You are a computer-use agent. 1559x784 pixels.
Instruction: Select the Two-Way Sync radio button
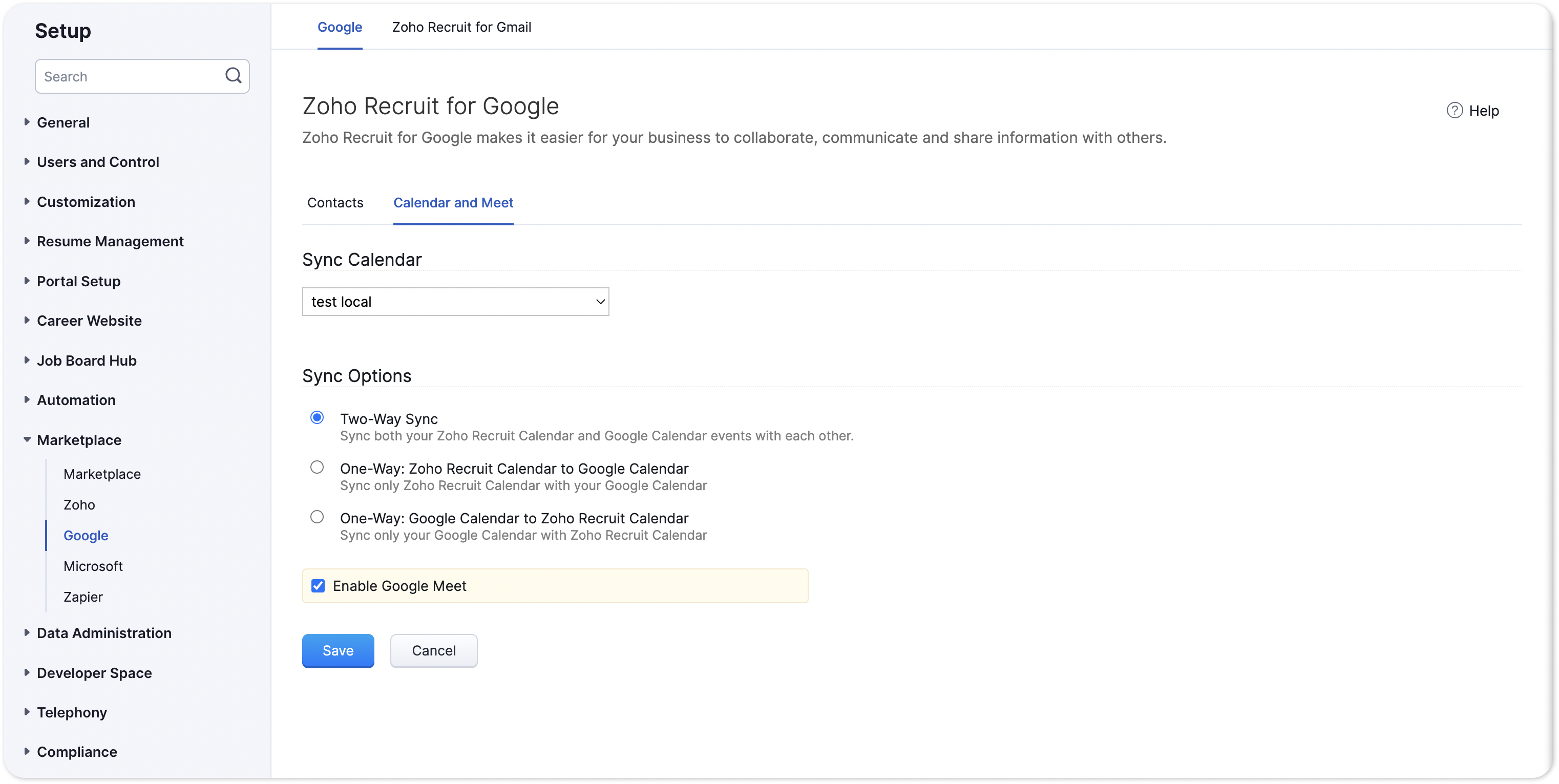pos(317,417)
